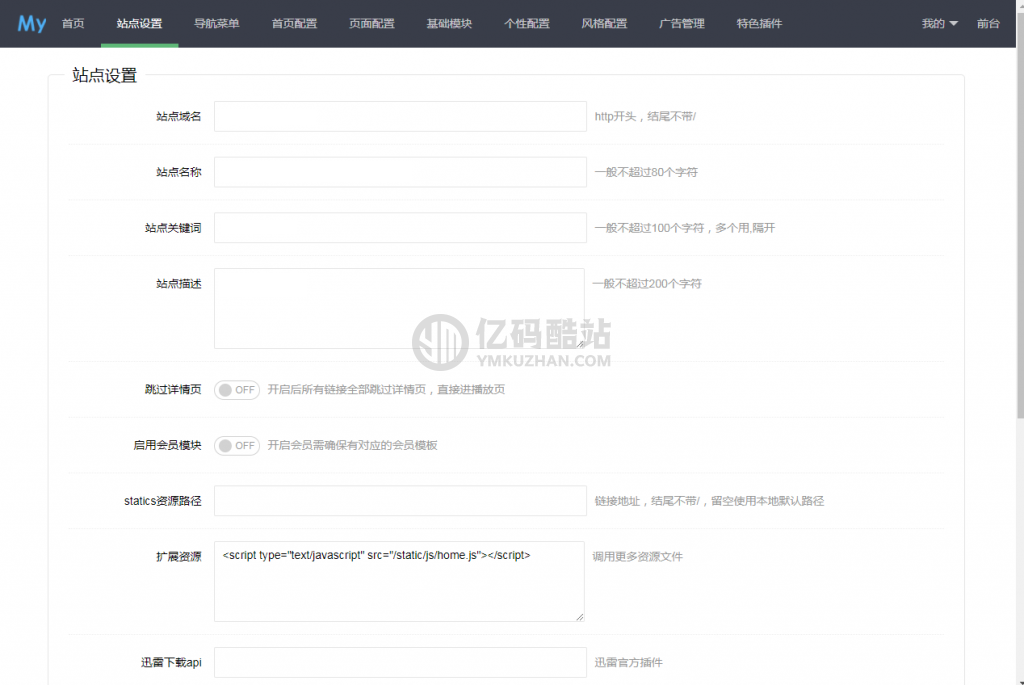This screenshot has height=685, width=1024.
Task: Select the 站点设置 tab
Action: (x=139, y=24)
